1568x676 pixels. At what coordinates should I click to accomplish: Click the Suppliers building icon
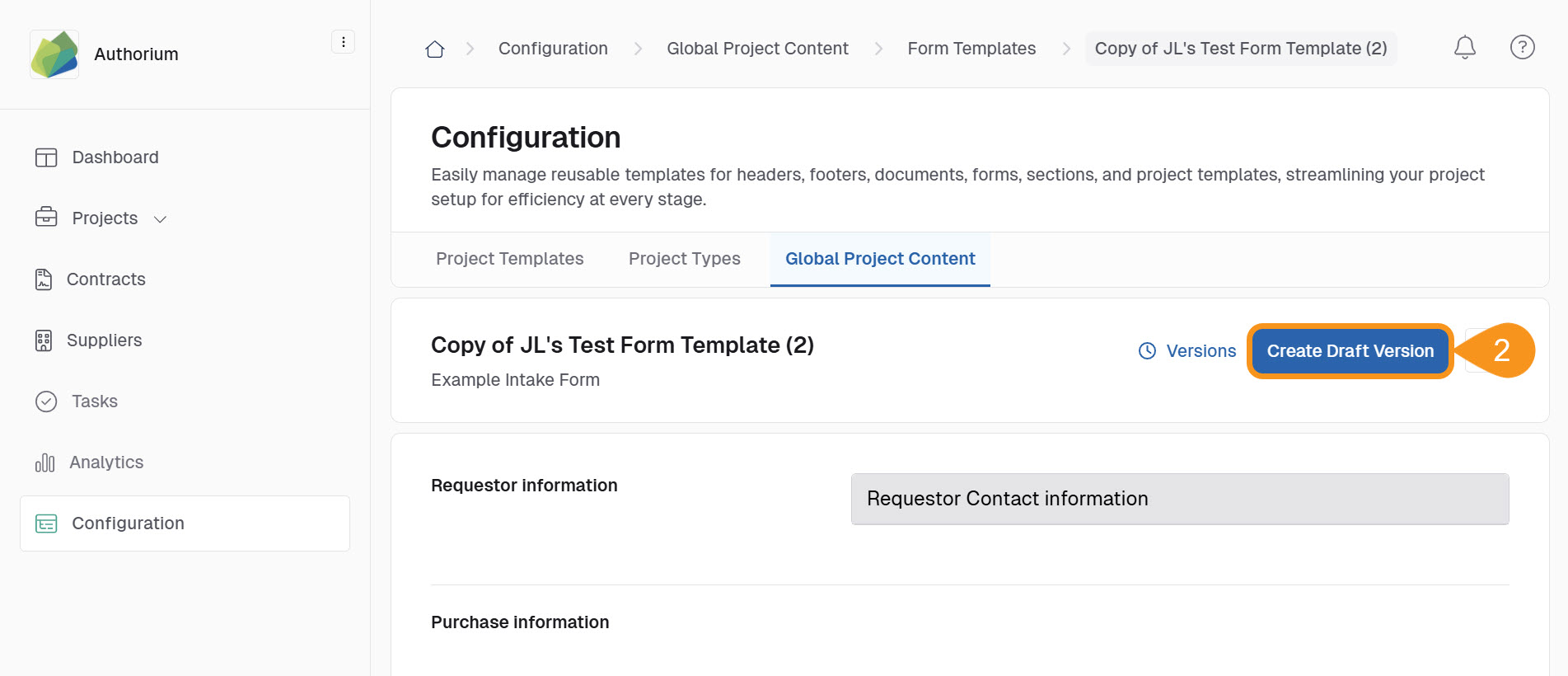pyautogui.click(x=44, y=340)
